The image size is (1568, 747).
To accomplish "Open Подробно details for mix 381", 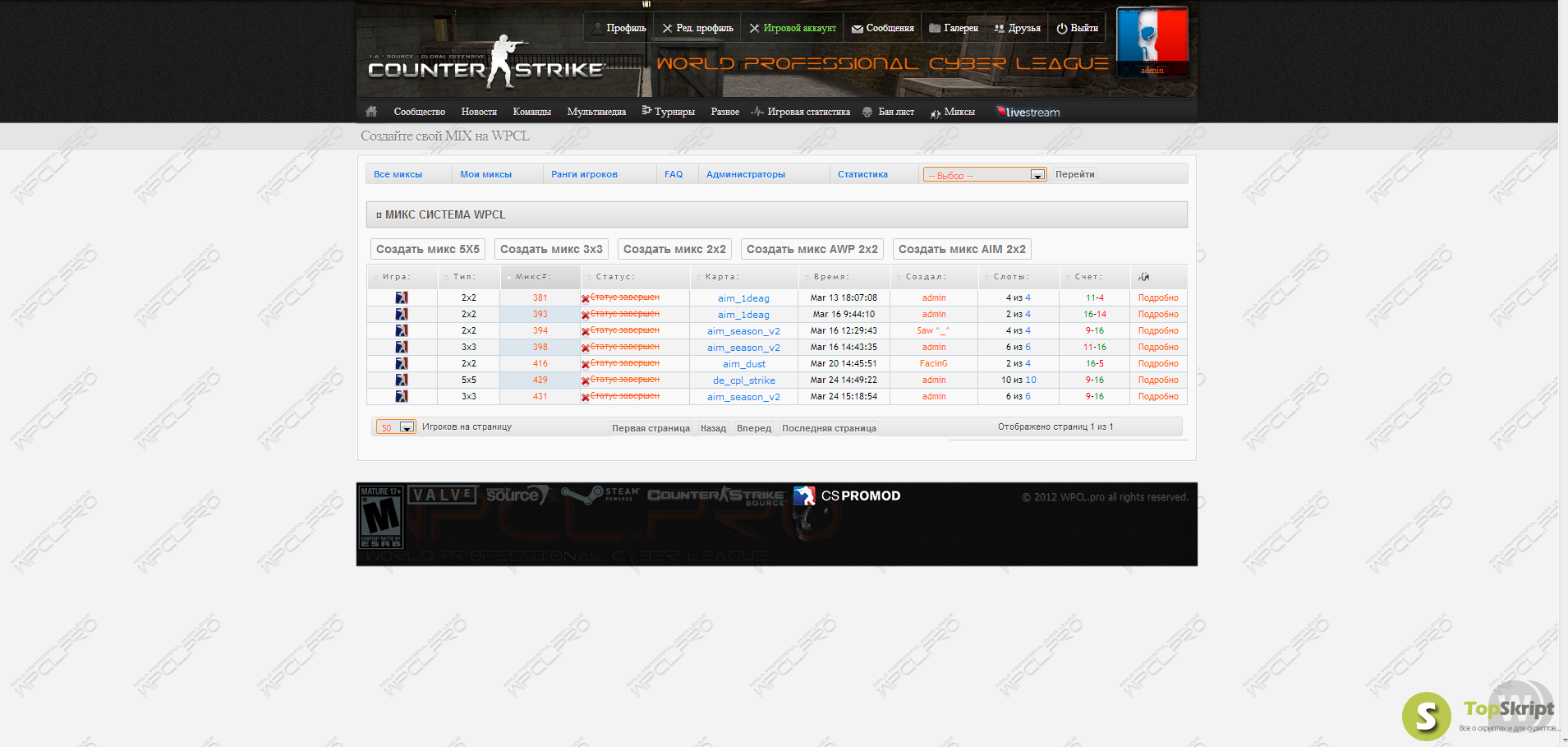I will tap(1158, 297).
